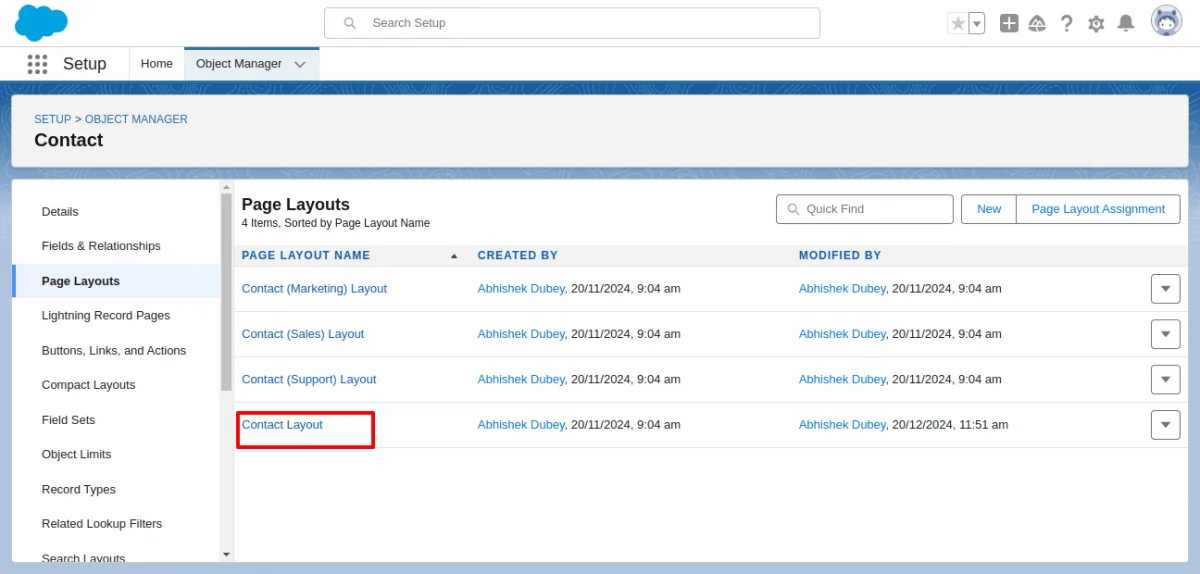Open the notifications bell
1200x574 pixels.
point(1126,23)
